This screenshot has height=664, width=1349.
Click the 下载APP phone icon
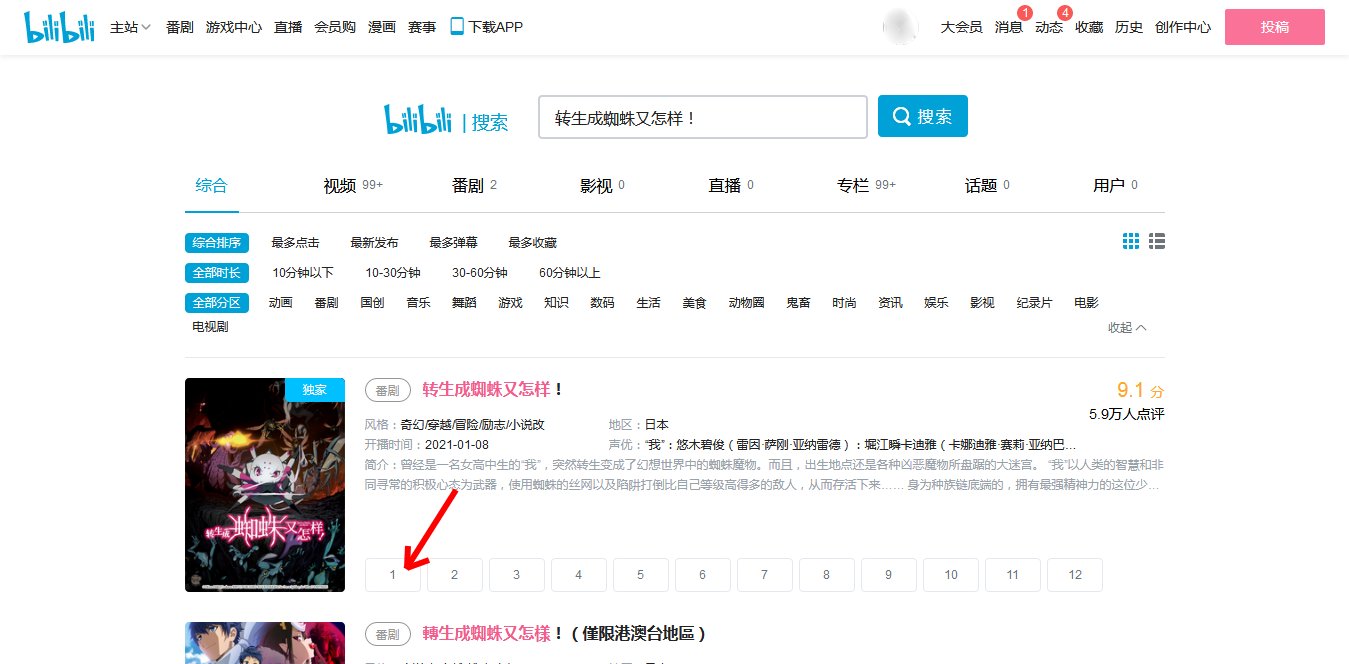[456, 26]
